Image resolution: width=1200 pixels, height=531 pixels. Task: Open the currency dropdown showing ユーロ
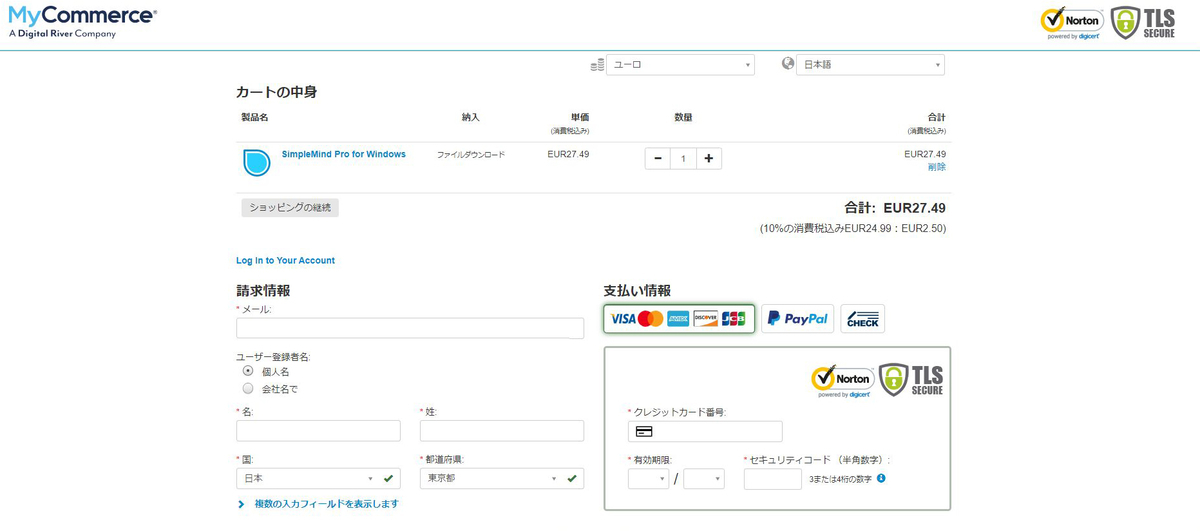click(x=680, y=65)
